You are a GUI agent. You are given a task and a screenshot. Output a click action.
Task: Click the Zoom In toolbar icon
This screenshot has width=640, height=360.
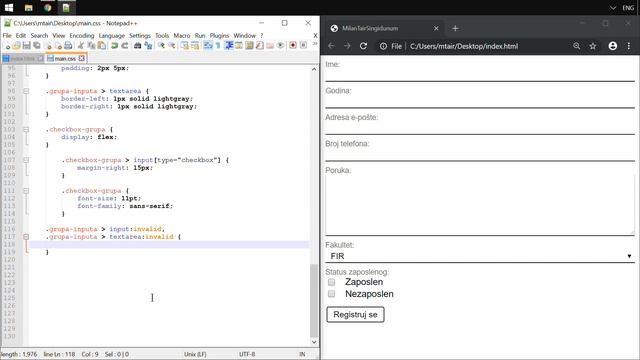click(161, 45)
